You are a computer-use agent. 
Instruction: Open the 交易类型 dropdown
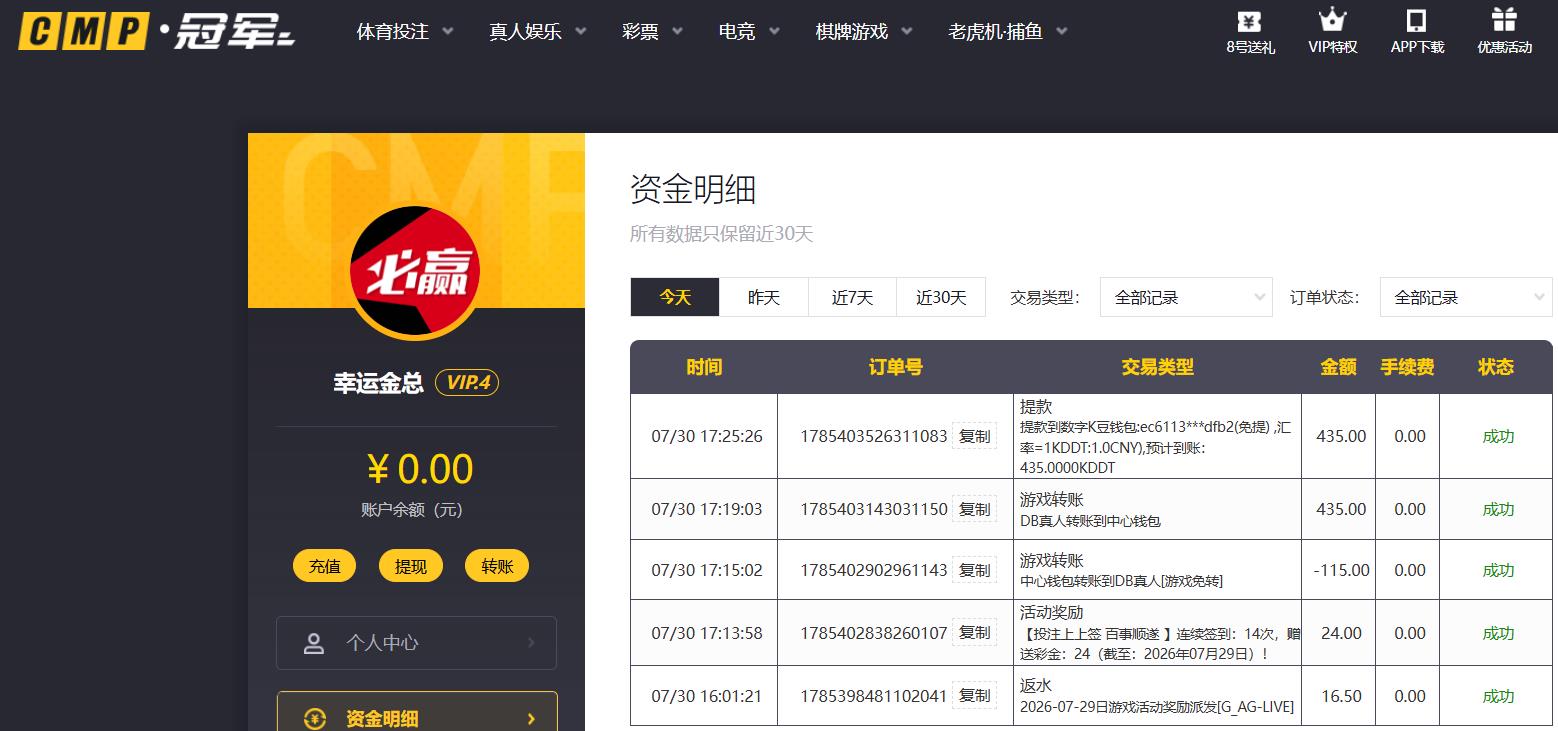coord(1186,297)
